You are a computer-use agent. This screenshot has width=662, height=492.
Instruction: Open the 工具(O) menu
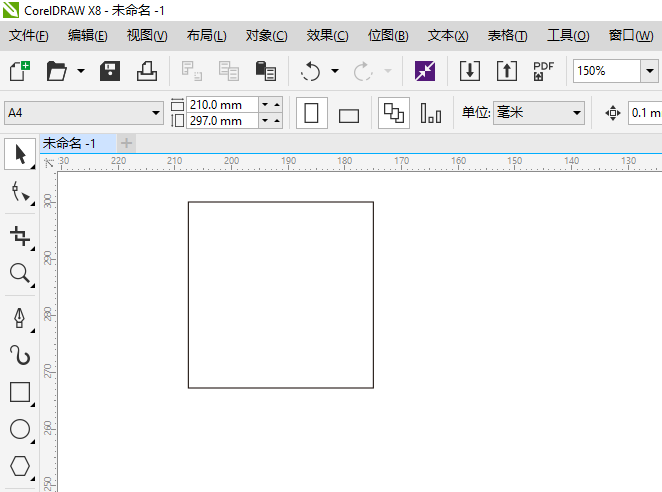568,35
